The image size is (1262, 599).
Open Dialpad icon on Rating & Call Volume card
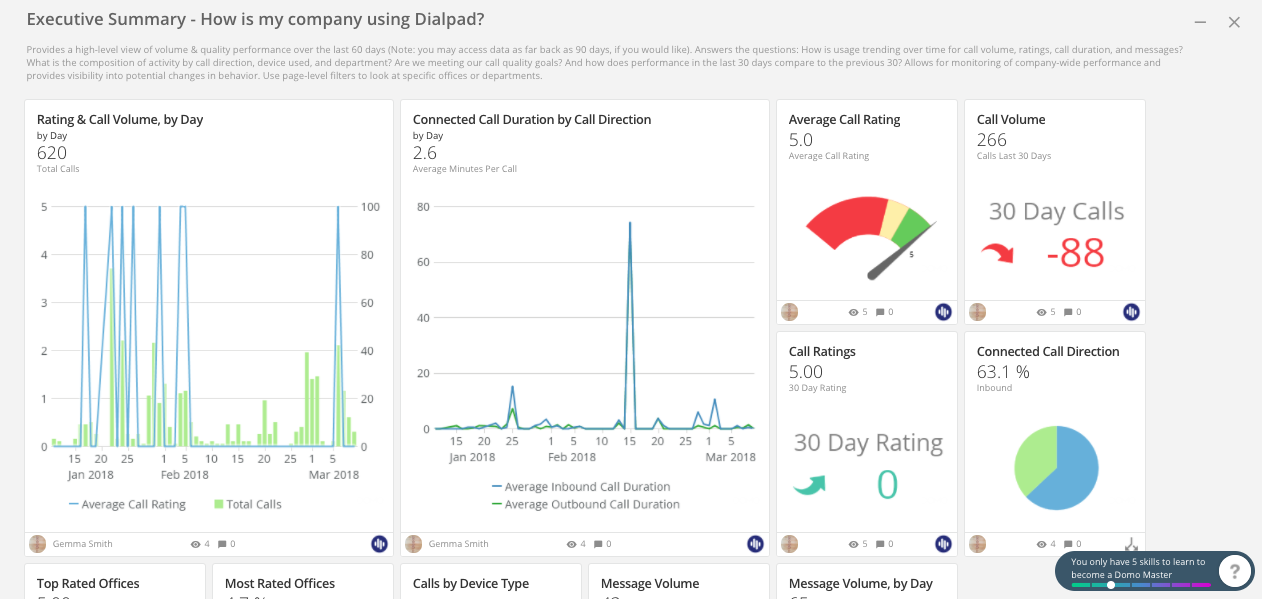(379, 544)
